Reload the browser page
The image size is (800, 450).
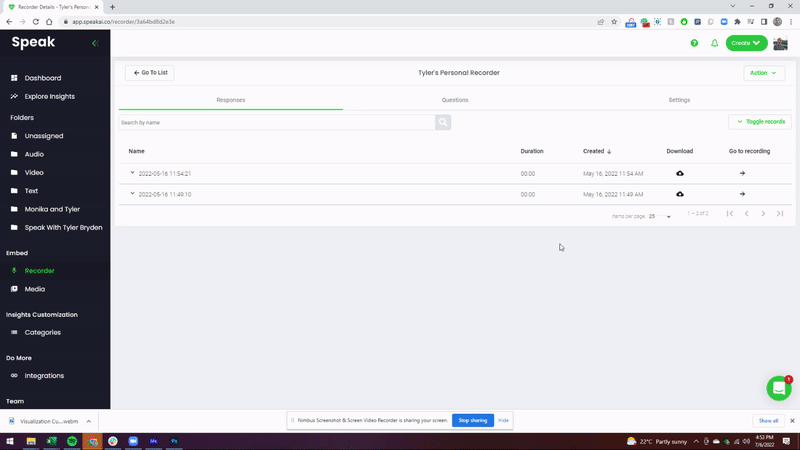click(36, 22)
